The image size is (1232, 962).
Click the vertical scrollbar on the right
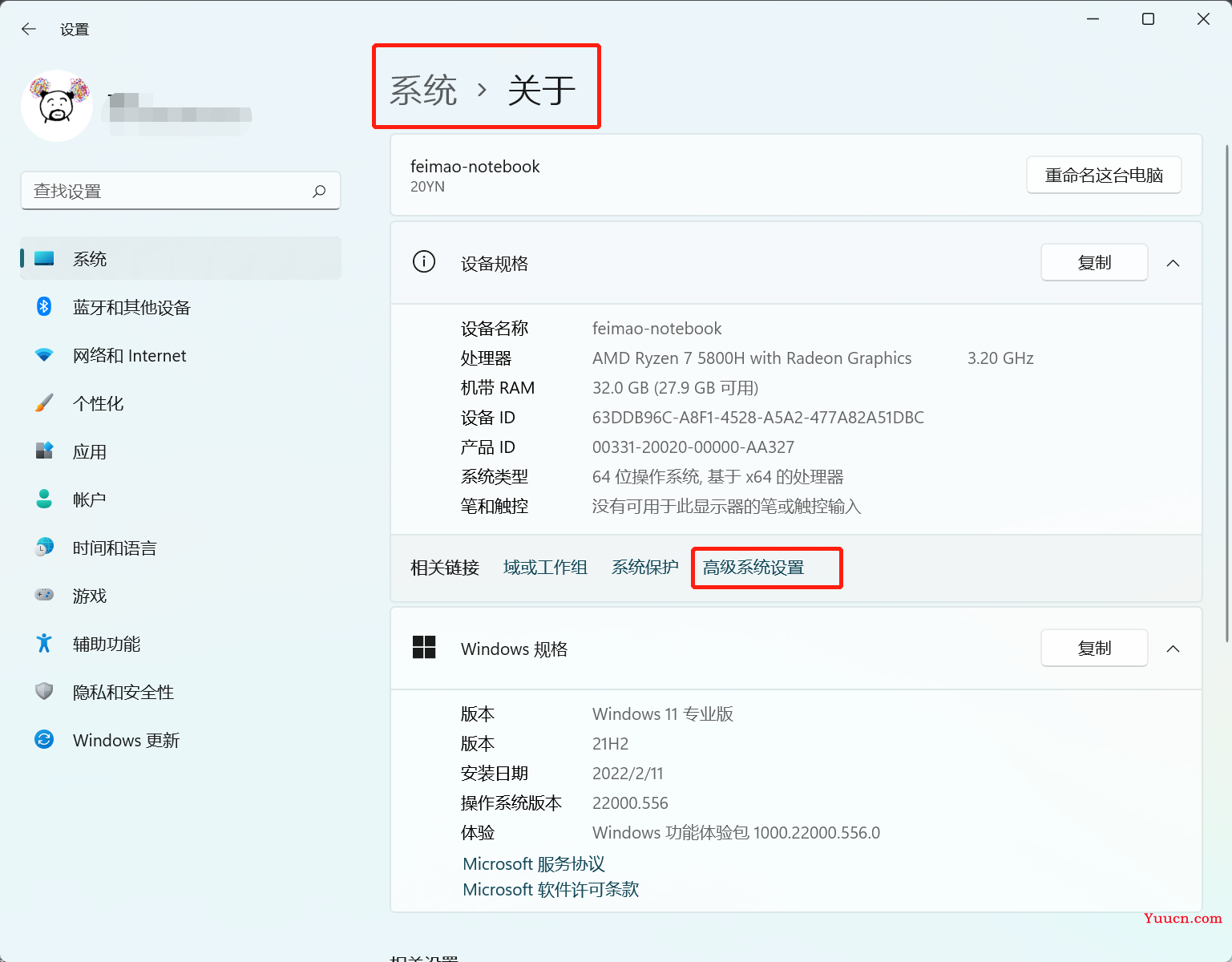(x=1227, y=393)
